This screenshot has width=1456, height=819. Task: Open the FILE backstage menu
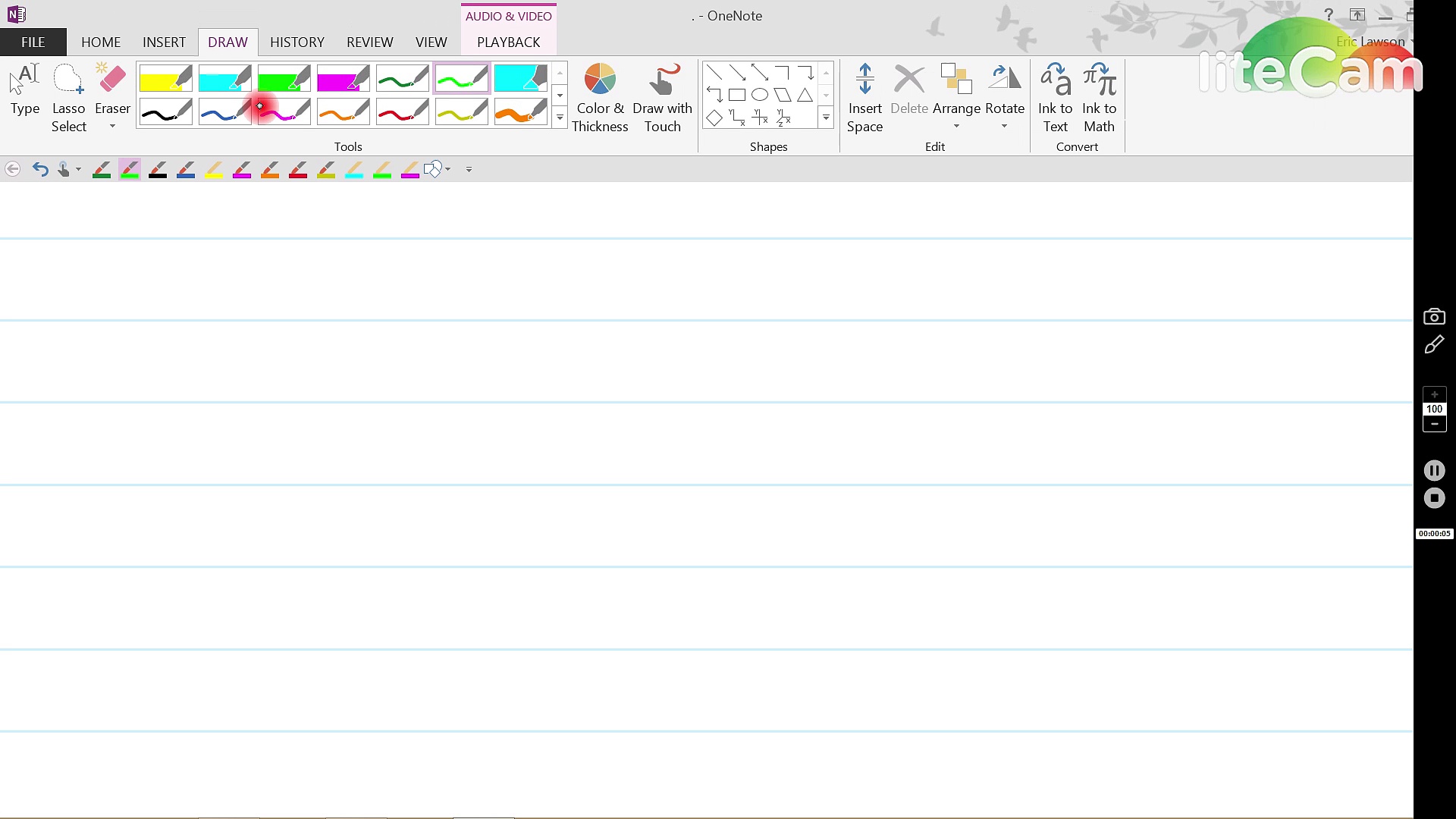[33, 42]
